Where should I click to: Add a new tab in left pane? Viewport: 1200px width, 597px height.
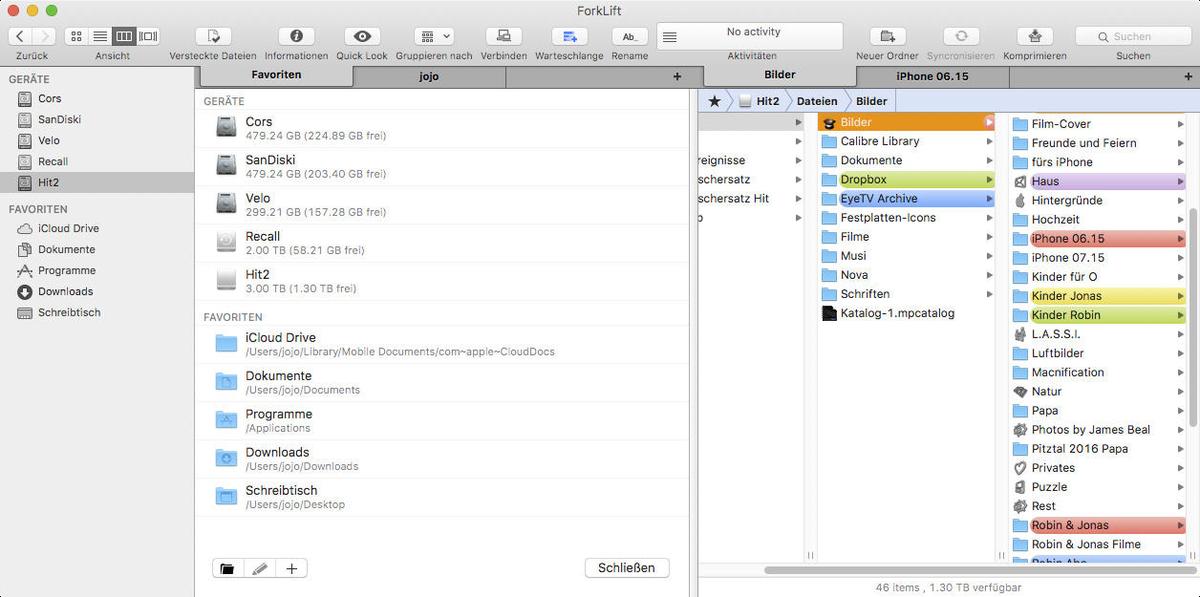point(677,76)
